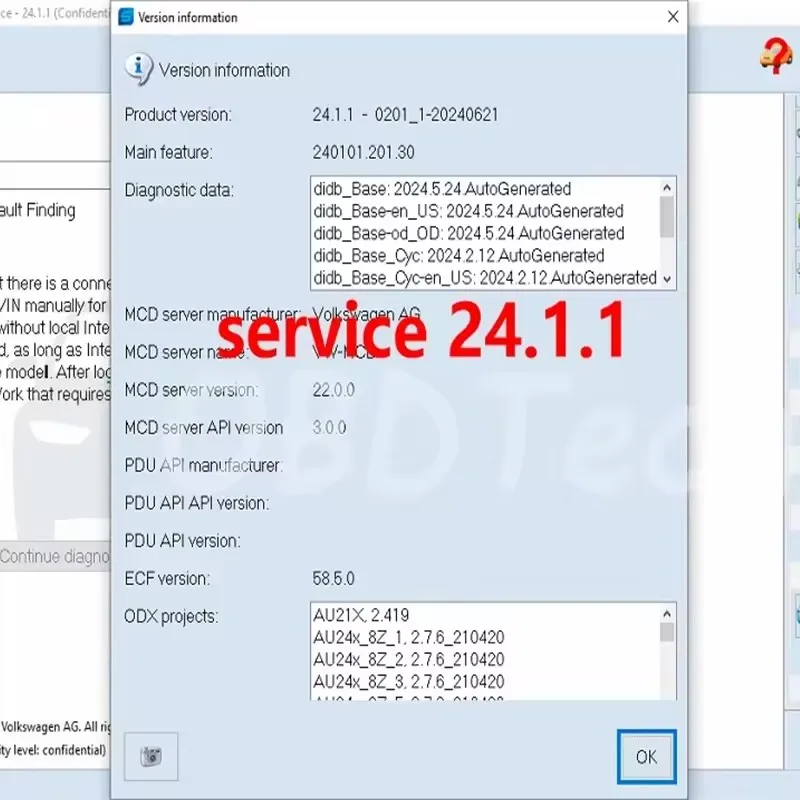Click MCD server API version 3.0.0
The image size is (800, 800).
click(329, 428)
